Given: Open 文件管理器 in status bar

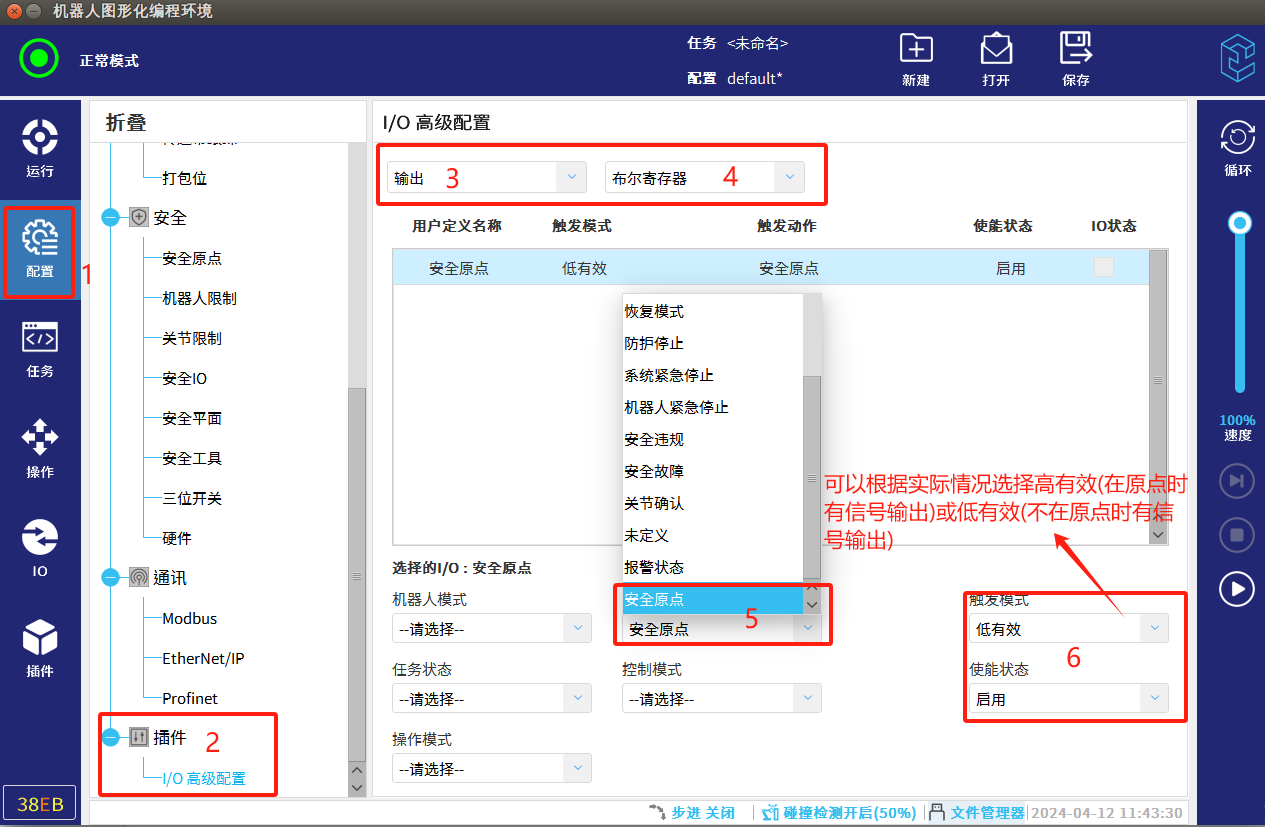Looking at the screenshot, I should click(977, 813).
